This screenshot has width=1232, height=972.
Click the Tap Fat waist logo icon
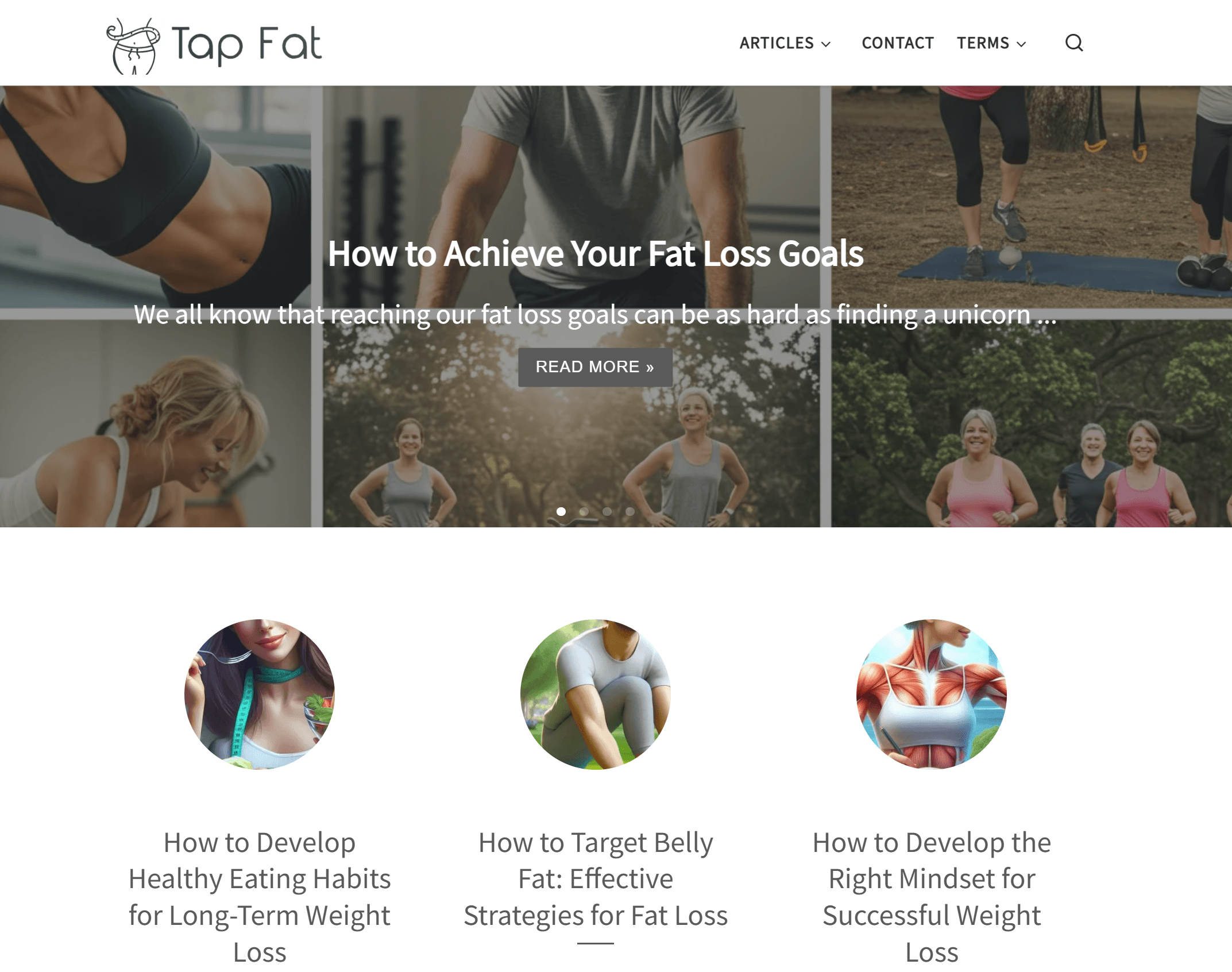pos(133,46)
